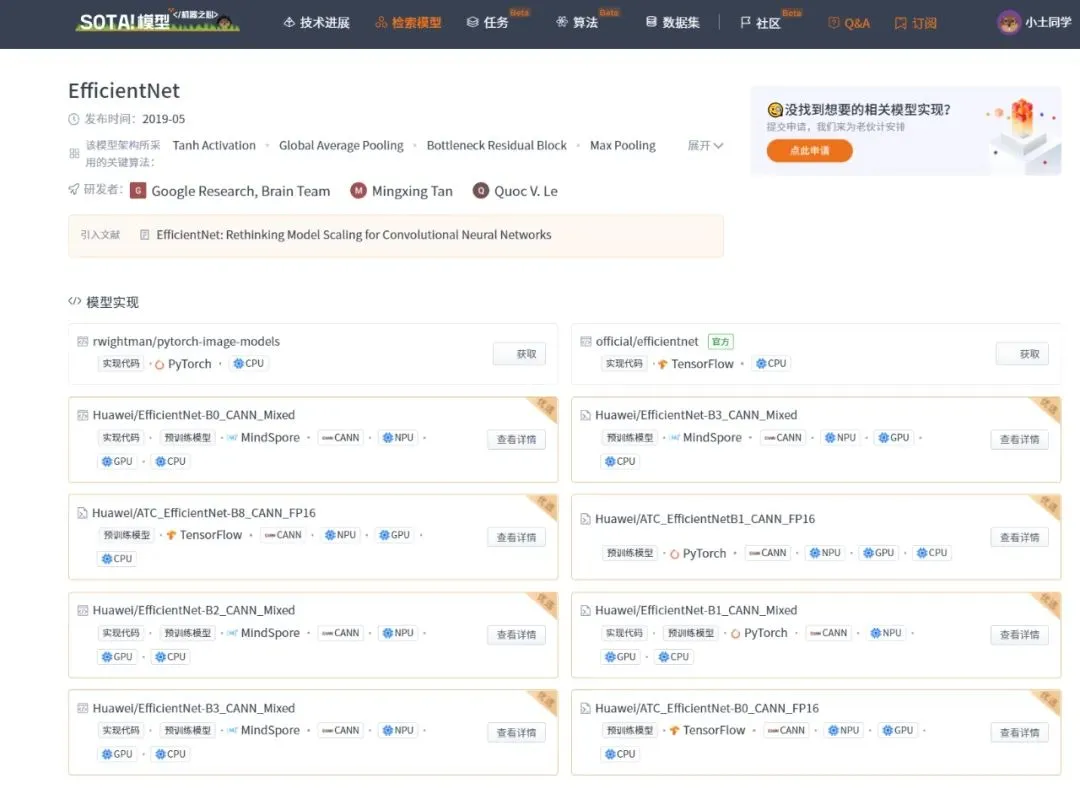Viewport: 1080px width, 794px height.
Task: Click TensorFlow icon in ATC_EfficientNet-B8 card
Action: pos(172,535)
